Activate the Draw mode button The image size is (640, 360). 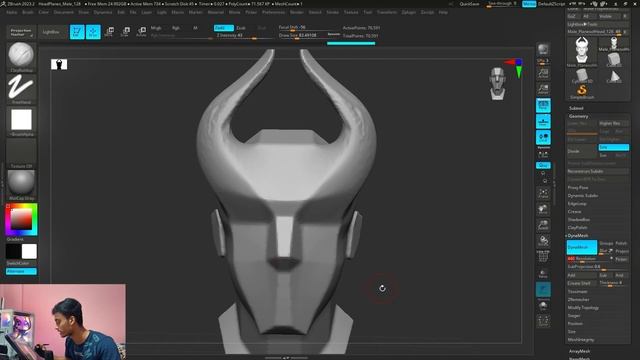point(93,32)
